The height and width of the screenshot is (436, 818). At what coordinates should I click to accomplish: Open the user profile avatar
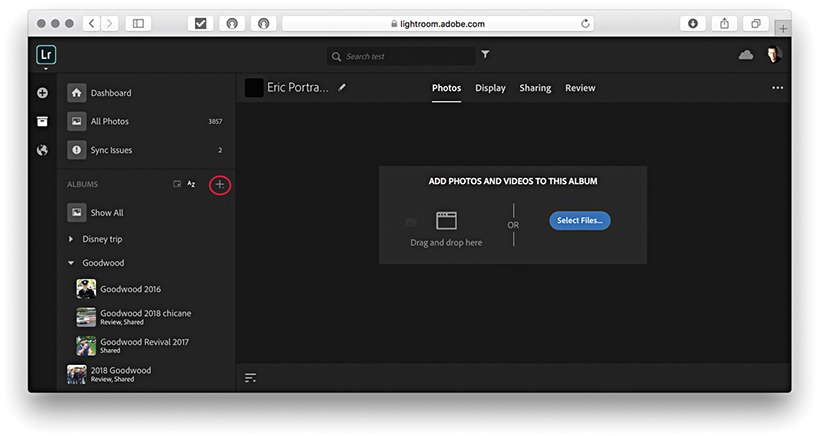click(774, 54)
